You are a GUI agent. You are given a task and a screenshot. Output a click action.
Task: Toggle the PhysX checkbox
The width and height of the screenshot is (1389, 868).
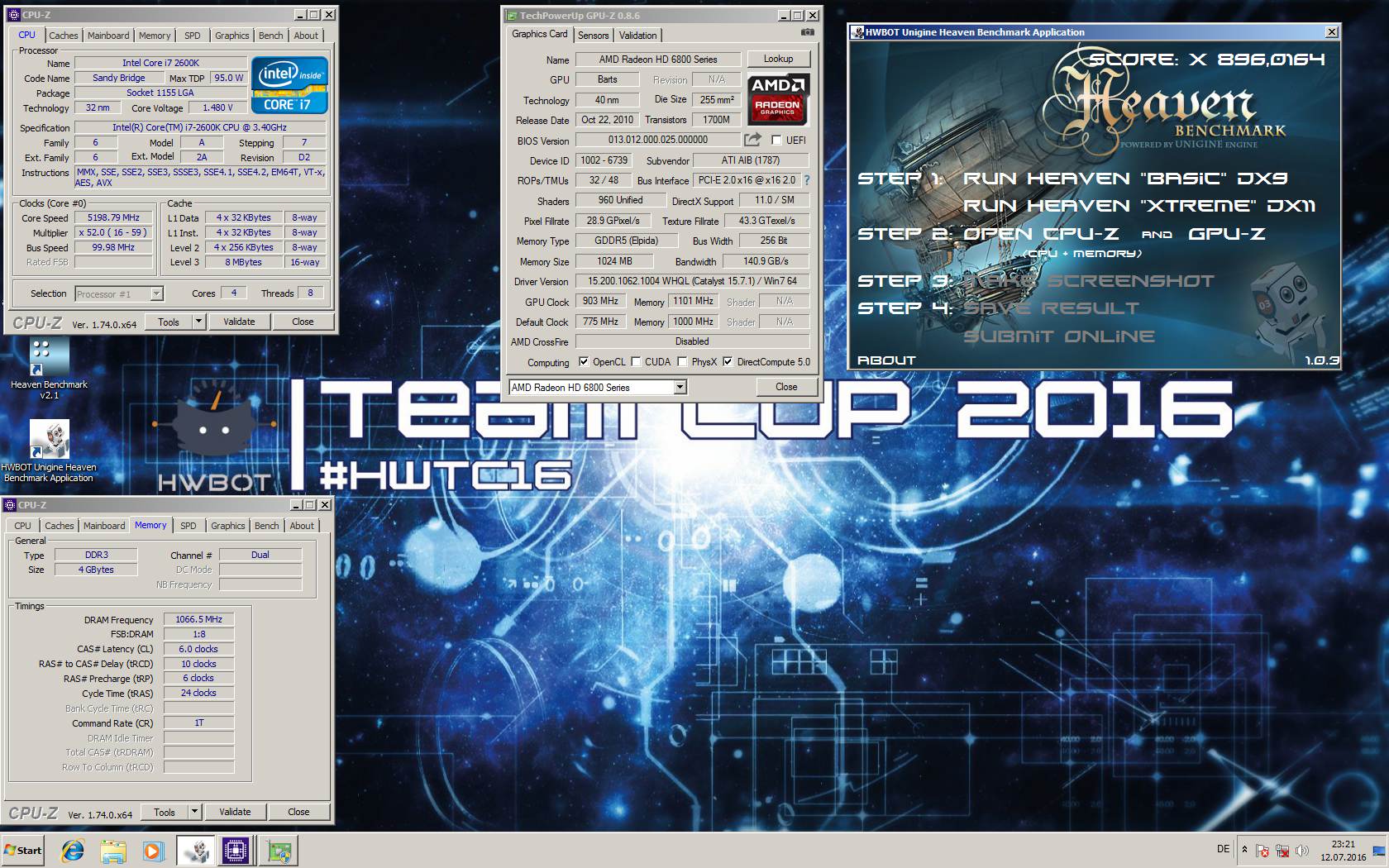682,361
